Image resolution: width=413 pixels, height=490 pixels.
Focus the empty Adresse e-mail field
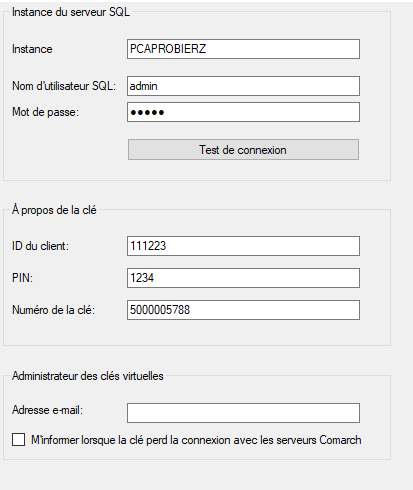click(x=243, y=413)
